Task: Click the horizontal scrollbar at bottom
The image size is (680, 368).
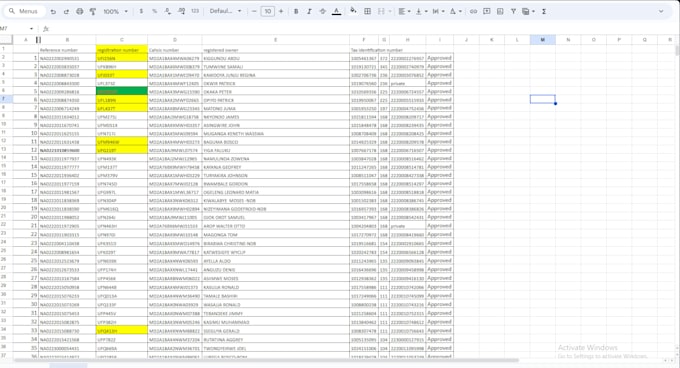Action: (x=267, y=360)
